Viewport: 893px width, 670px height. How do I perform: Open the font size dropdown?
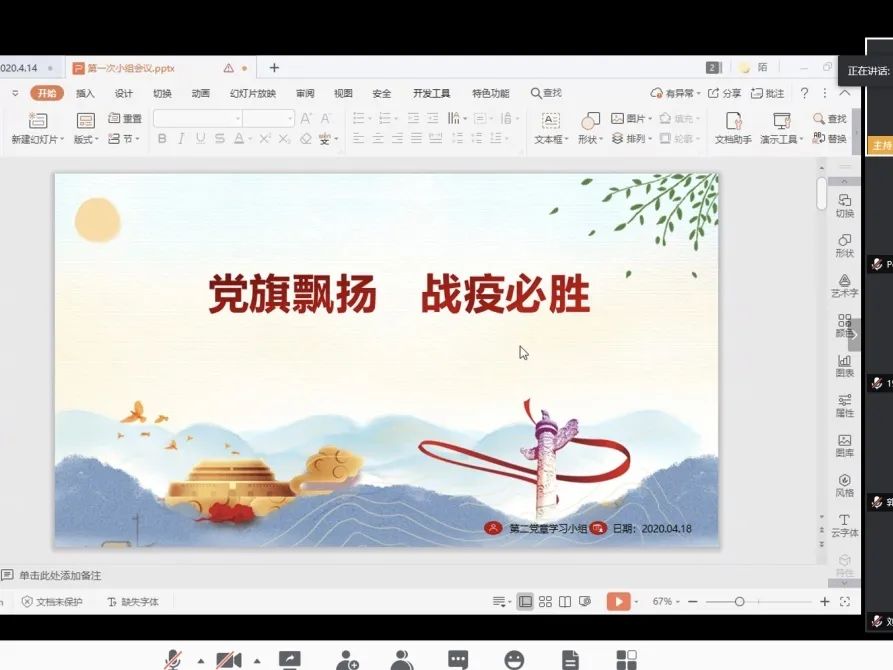click(290, 116)
